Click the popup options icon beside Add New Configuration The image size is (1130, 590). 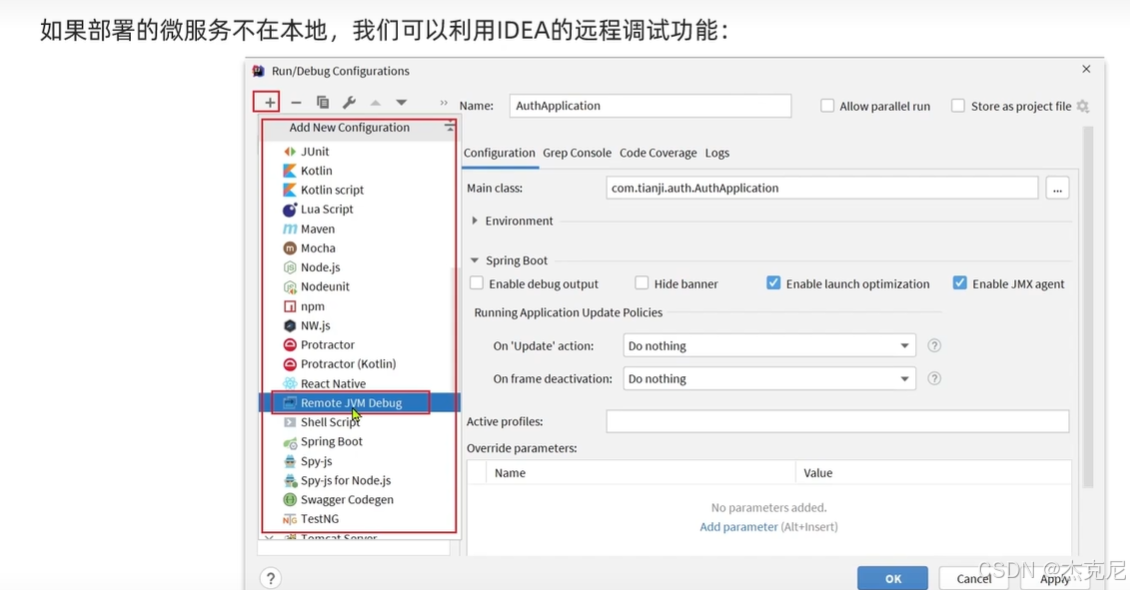[x=449, y=127]
